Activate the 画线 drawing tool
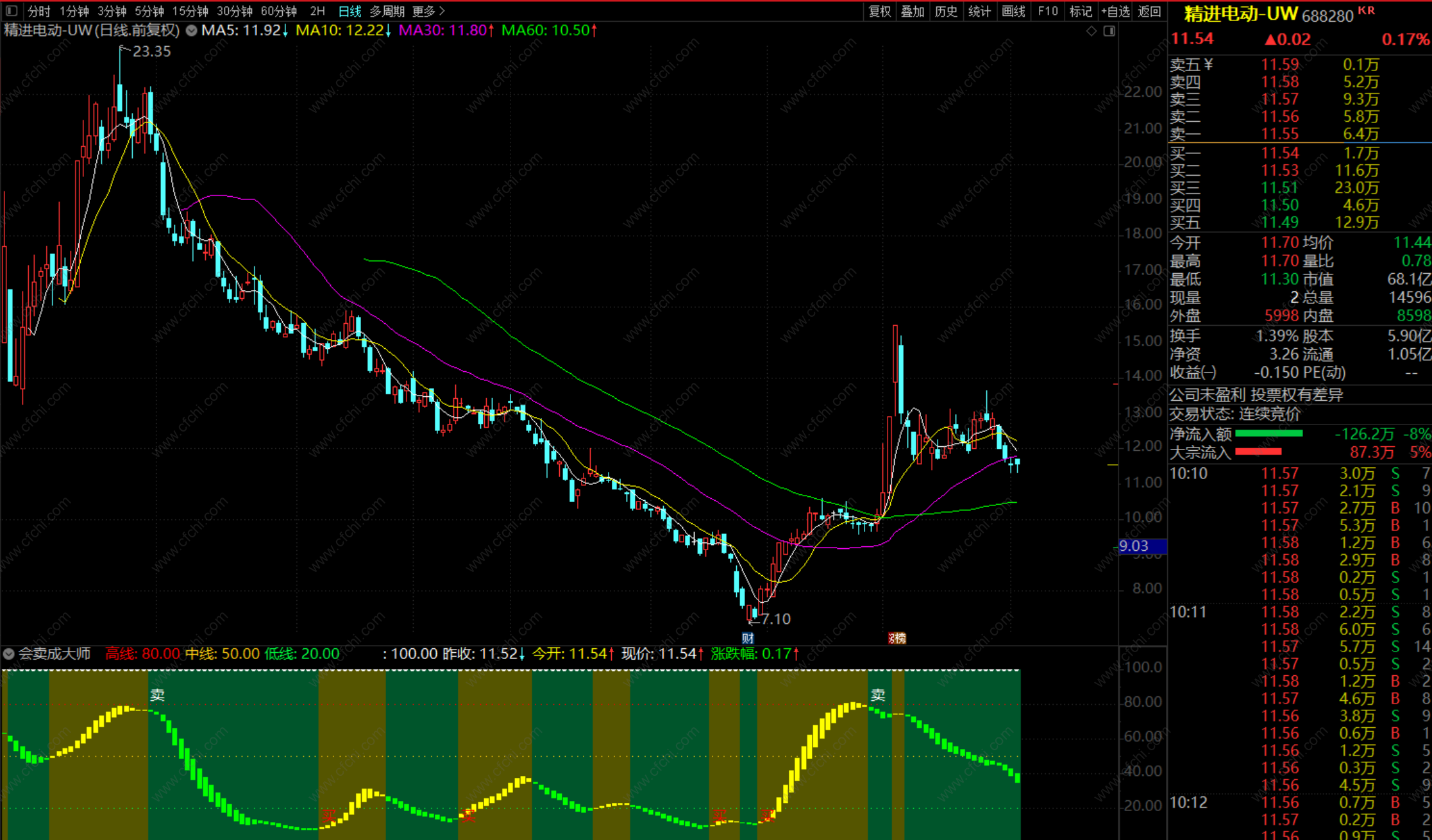The width and height of the screenshot is (1432, 840). (x=1013, y=11)
